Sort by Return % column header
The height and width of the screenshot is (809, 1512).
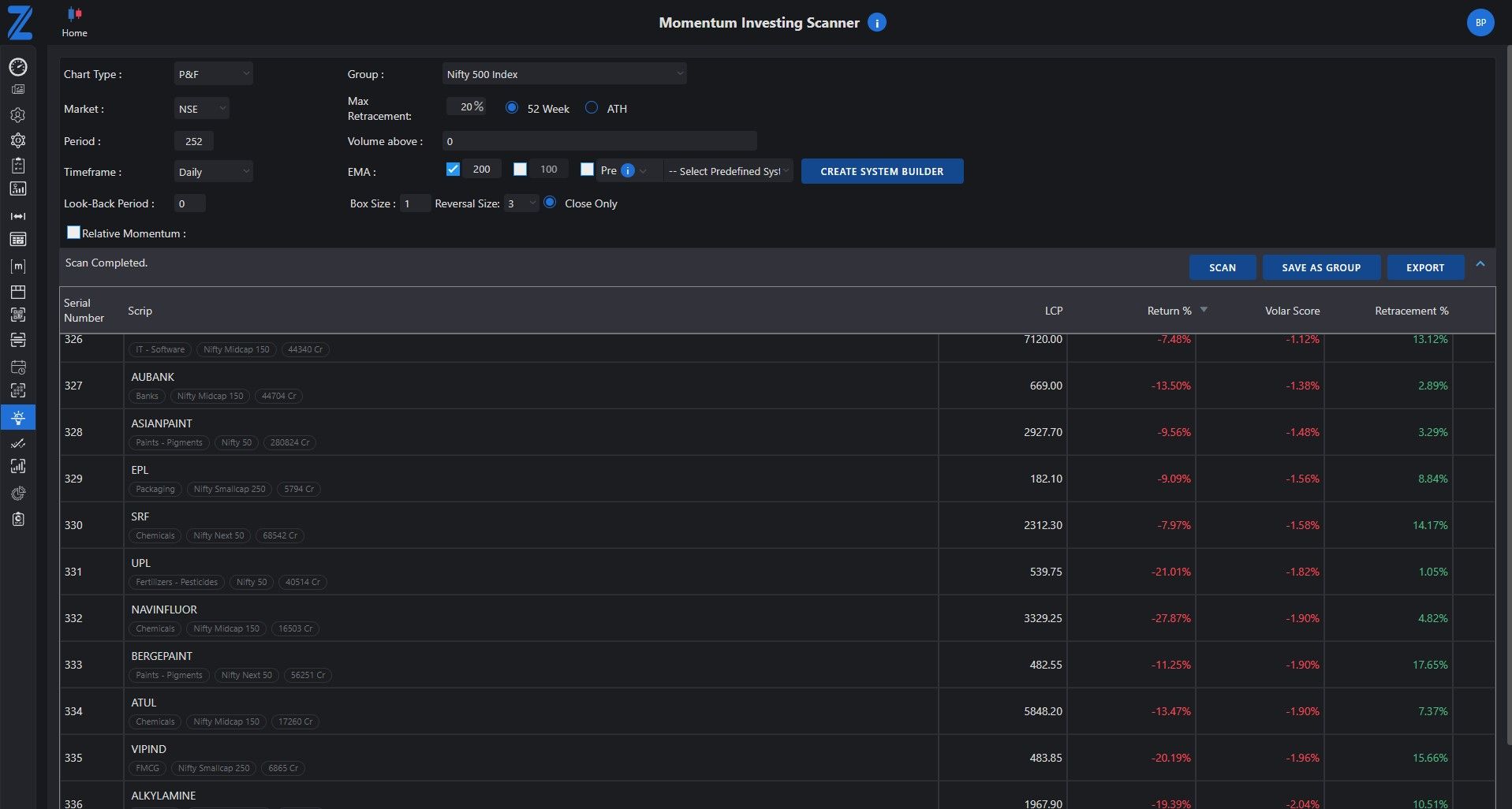click(x=1169, y=311)
